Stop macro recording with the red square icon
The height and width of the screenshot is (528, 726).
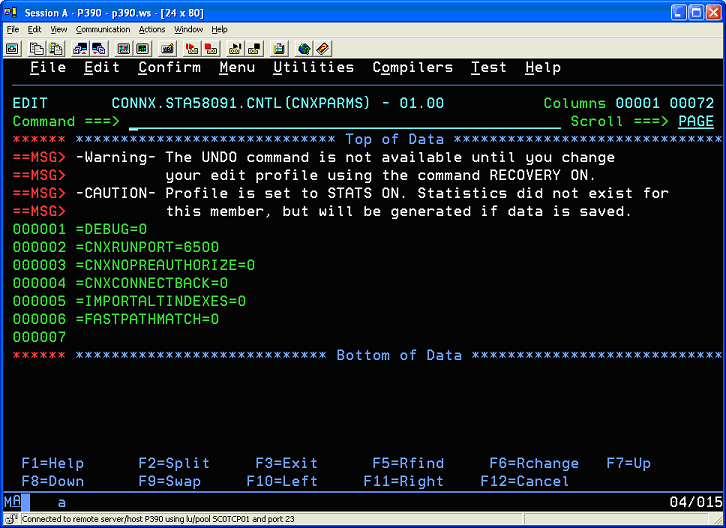[211, 49]
